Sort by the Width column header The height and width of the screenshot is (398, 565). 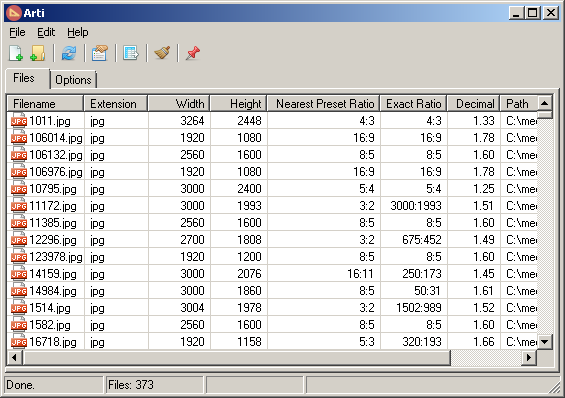coord(179,104)
